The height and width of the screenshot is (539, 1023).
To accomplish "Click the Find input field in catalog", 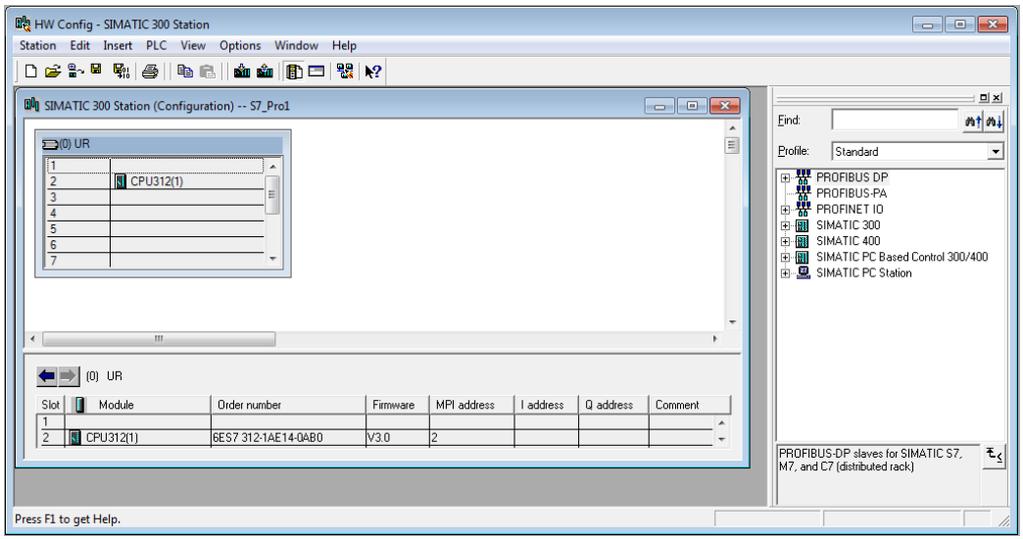I will [894, 120].
